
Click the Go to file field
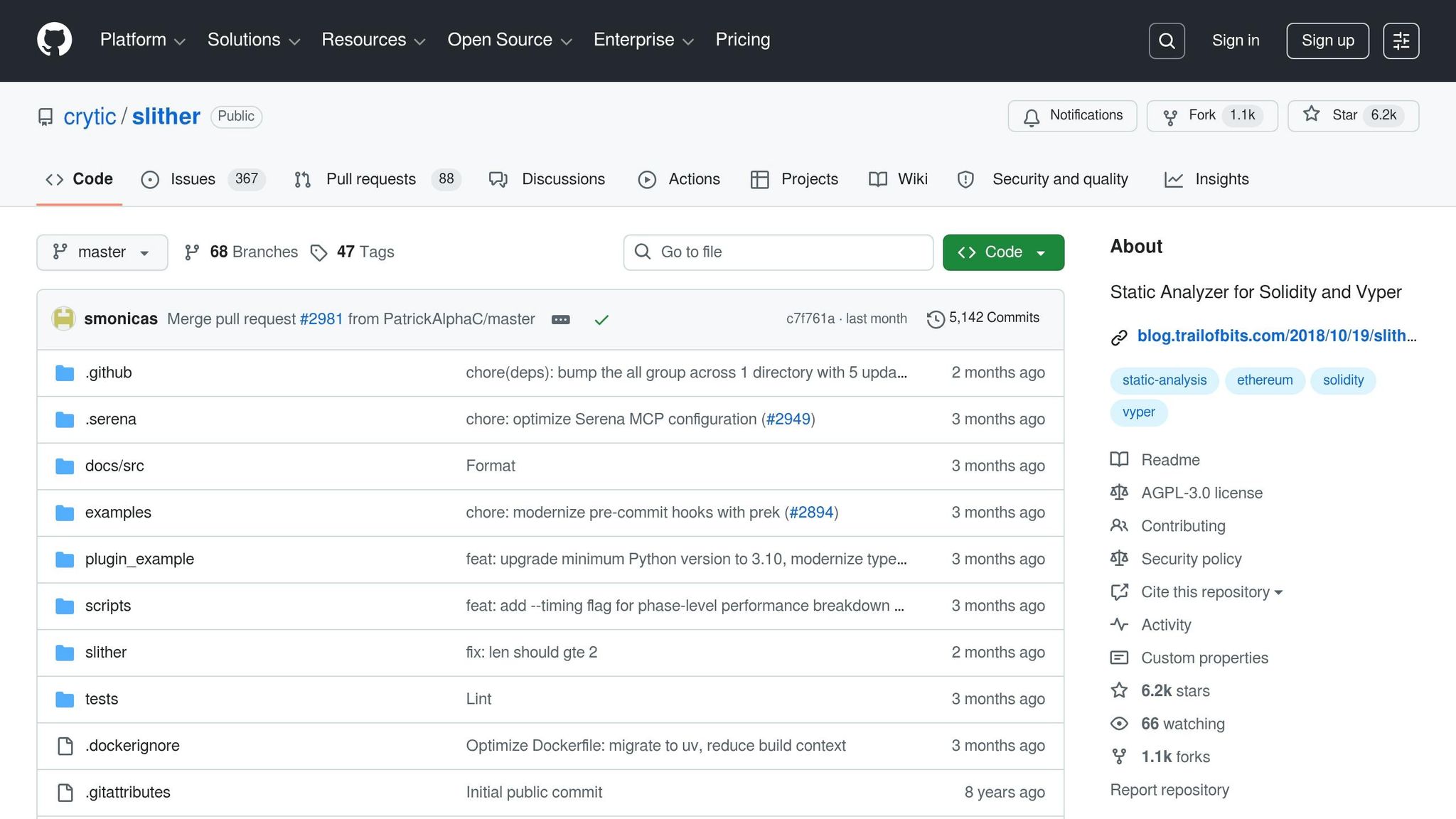click(778, 252)
